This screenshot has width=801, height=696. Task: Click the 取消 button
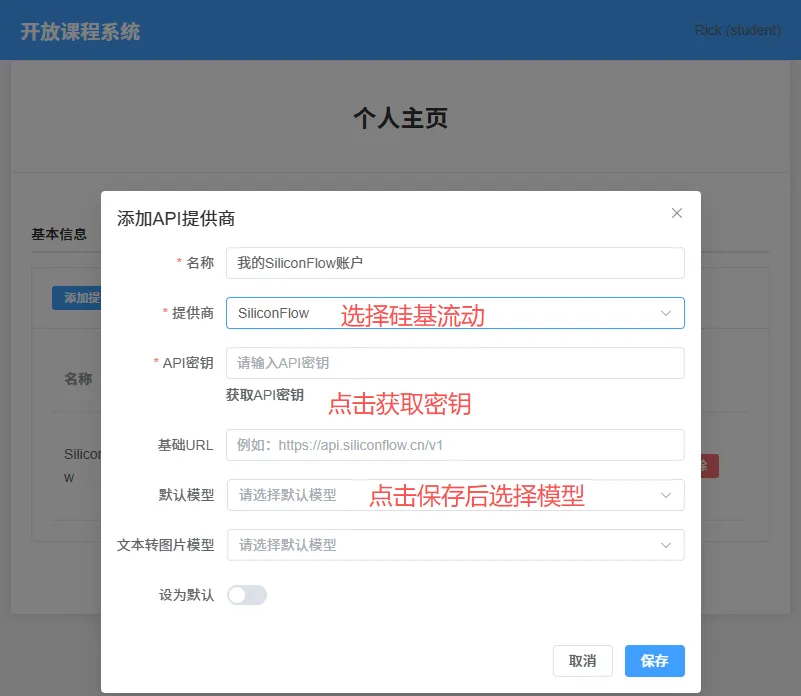[582, 661]
